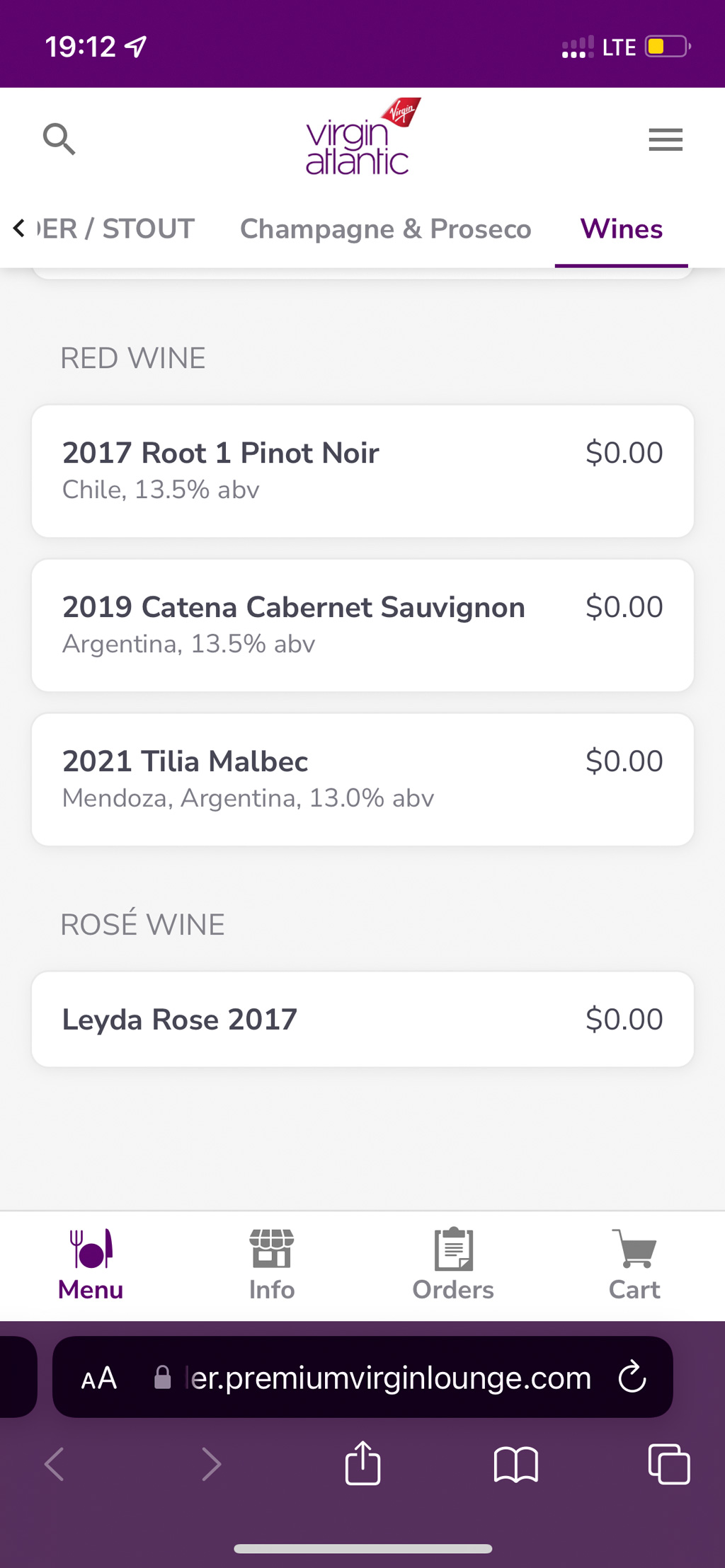The width and height of the screenshot is (725, 1568).
Task: Select 2019 Catena Cabernet Sauvignon
Action: coord(362,625)
